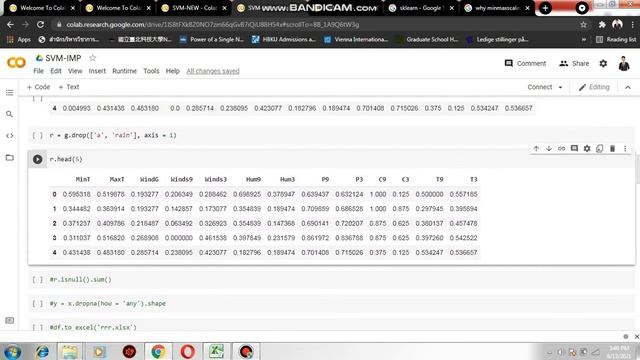Copy link to cell icon
This screenshot has height=360, width=640.
pos(561,149)
